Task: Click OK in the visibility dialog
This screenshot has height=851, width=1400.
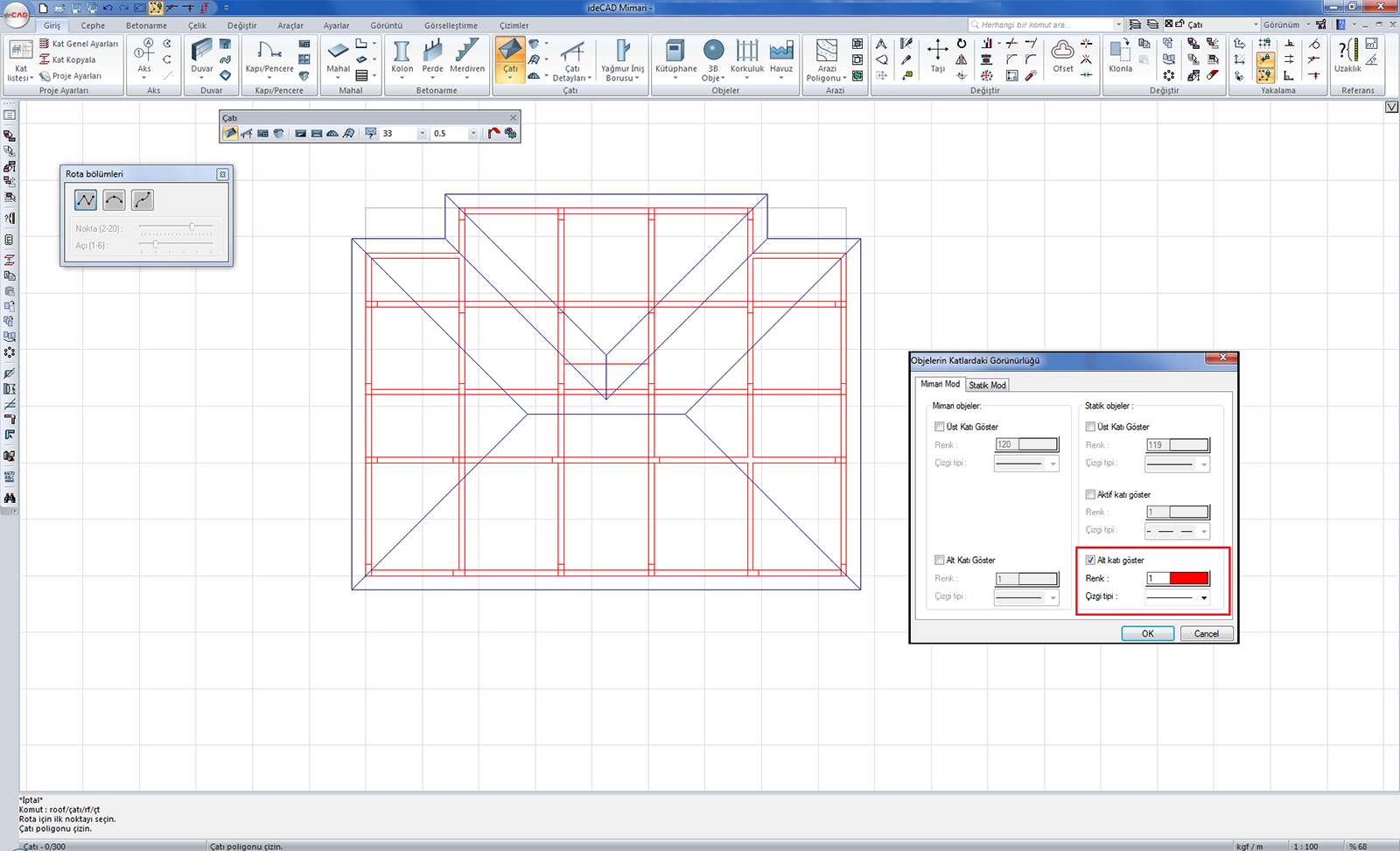Action: coord(1147,633)
